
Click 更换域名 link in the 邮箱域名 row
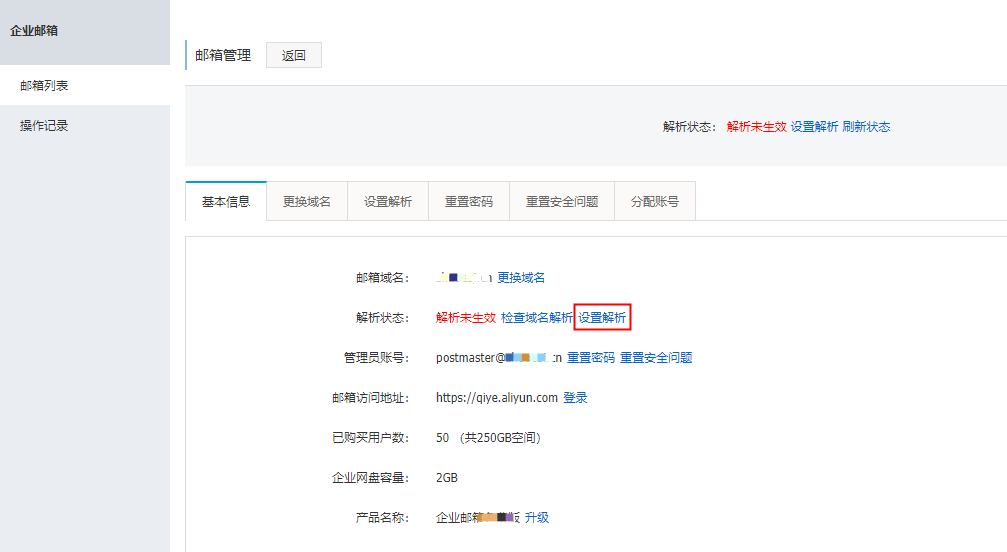[x=521, y=278]
